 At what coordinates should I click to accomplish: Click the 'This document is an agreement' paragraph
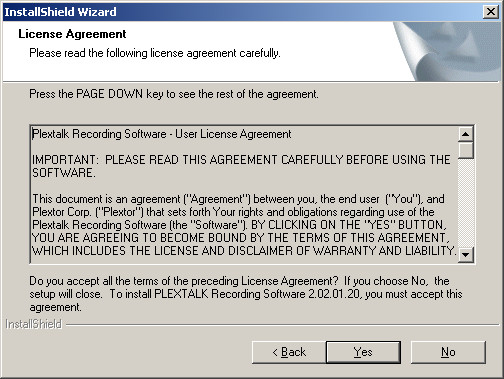click(244, 225)
